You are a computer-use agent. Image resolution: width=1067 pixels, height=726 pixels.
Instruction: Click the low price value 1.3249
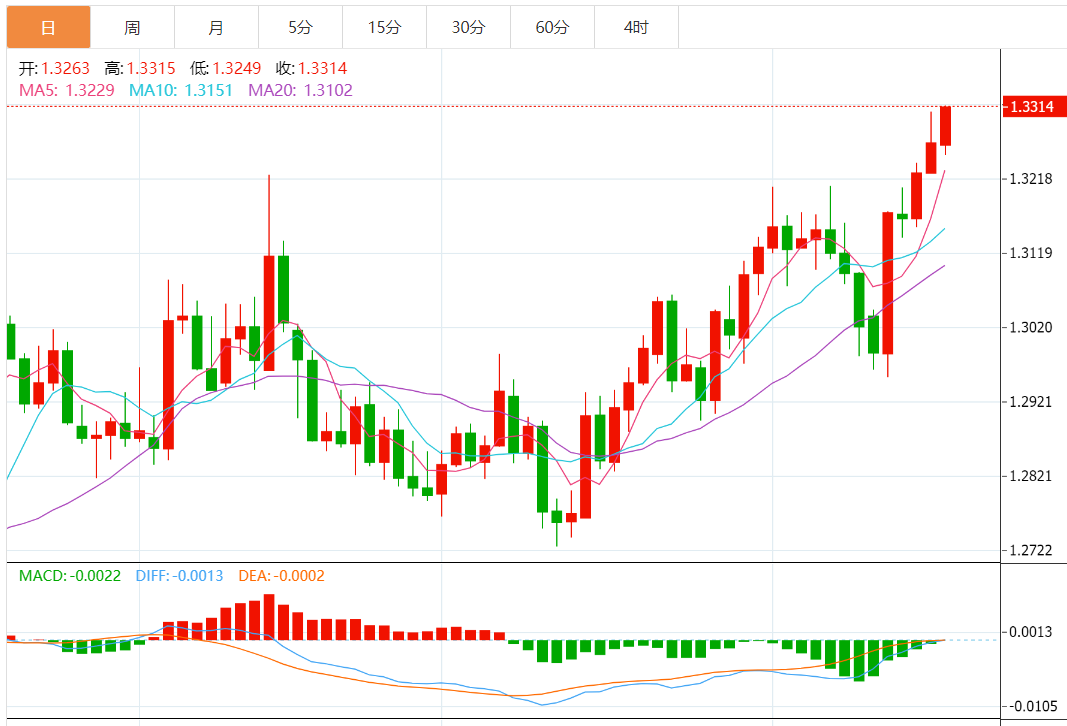pos(237,69)
